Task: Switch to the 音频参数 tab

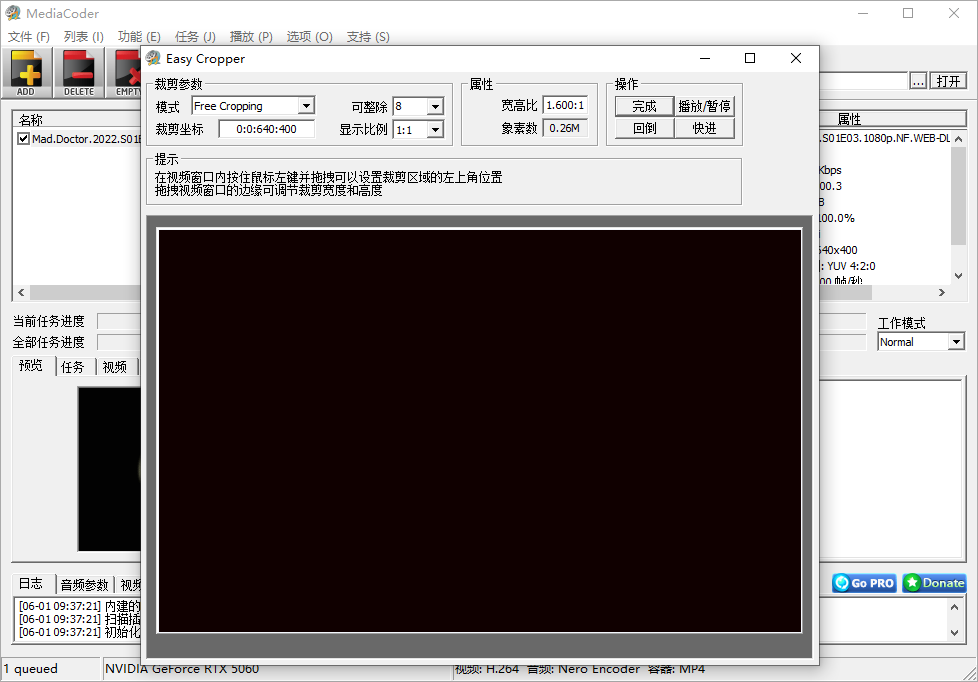Action: (x=84, y=585)
